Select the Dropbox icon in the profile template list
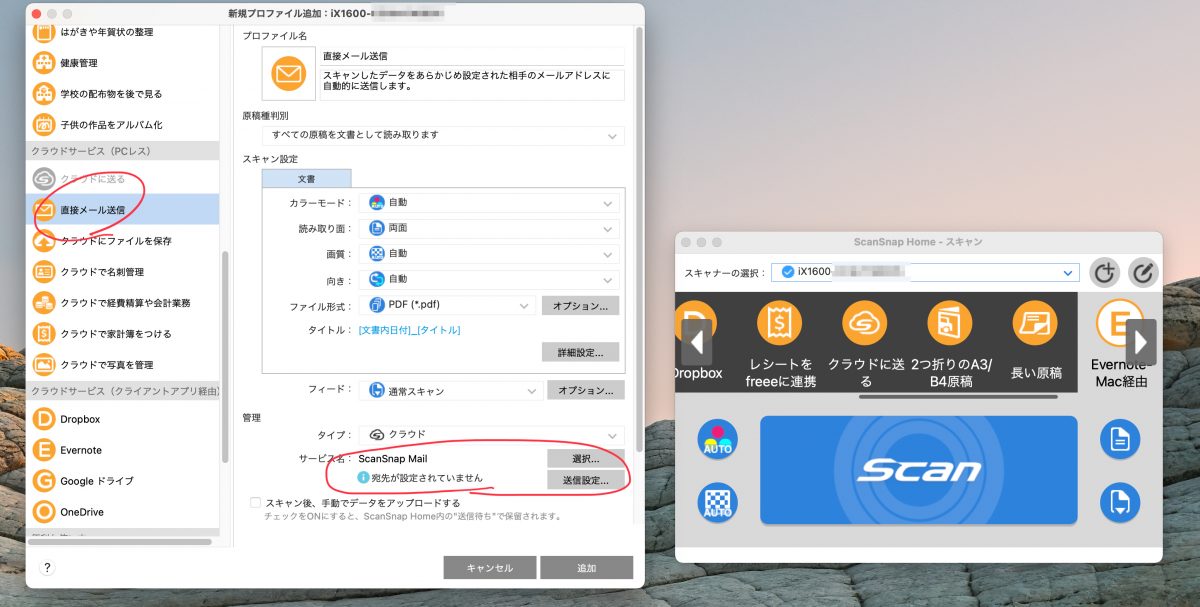Screen dimensions: 1200x607 point(44,419)
